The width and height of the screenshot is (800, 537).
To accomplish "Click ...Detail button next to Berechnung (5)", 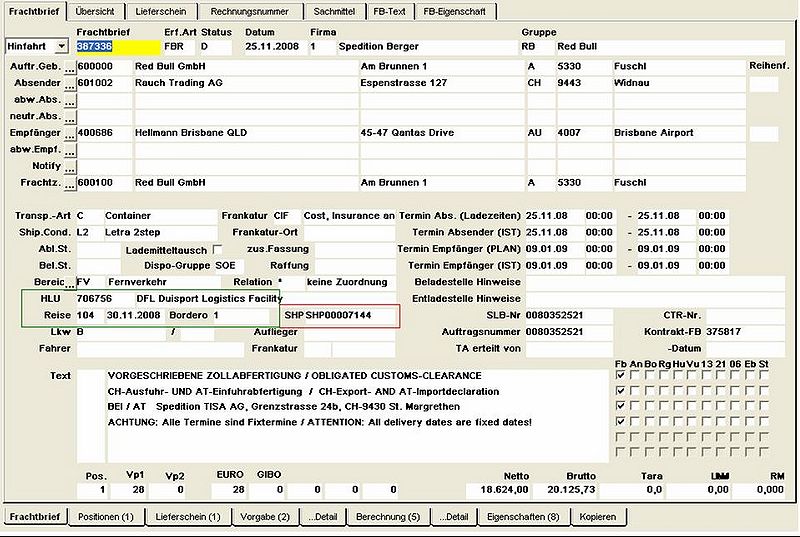I will coord(454,517).
